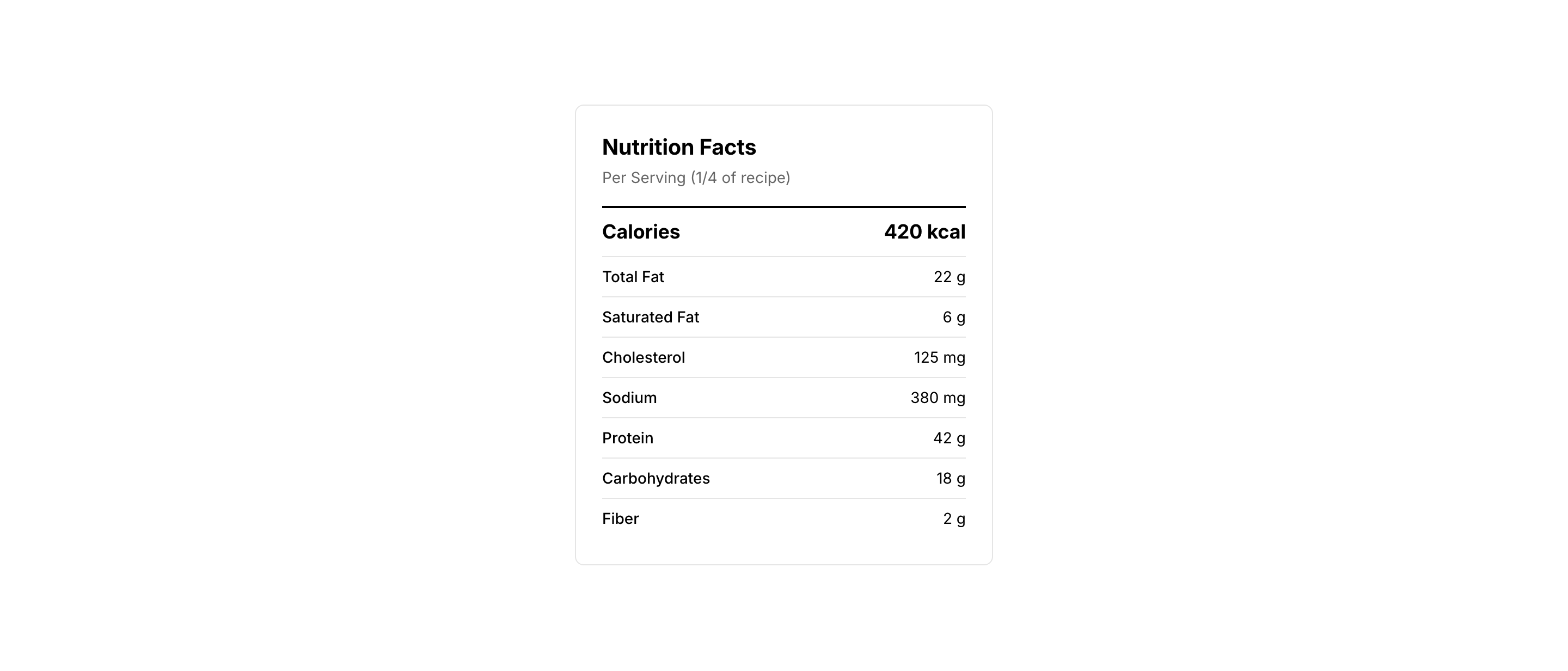Click the Fiber label
Screen dimensions: 1568x671
point(620,518)
